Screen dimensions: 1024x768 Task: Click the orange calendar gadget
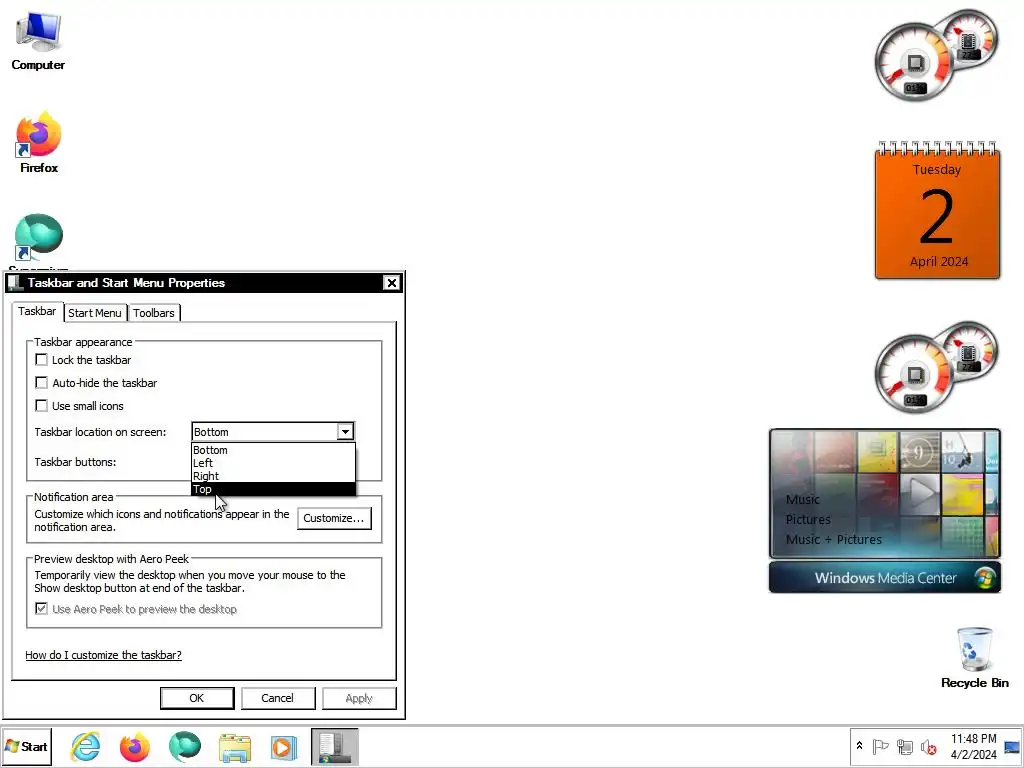tap(937, 210)
